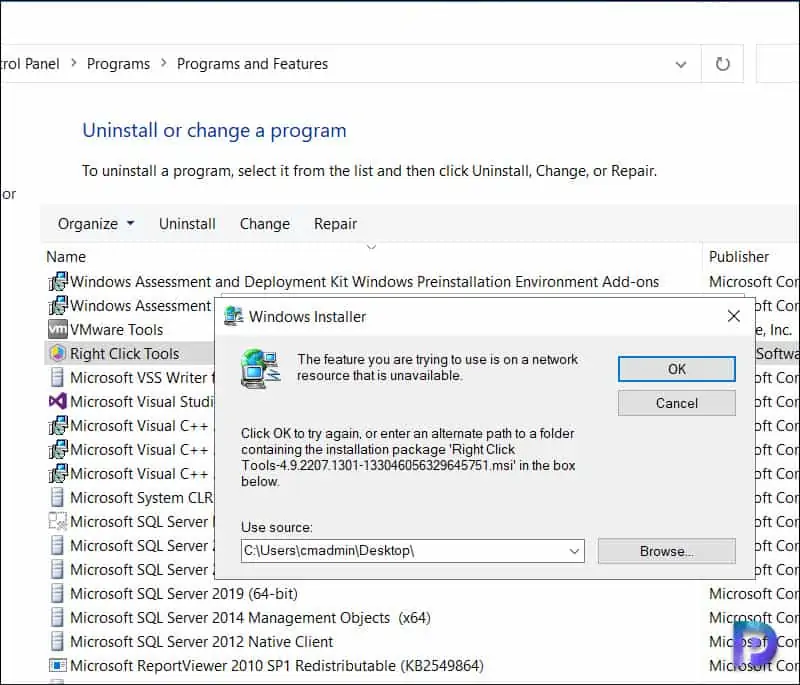Select the Right Click Tools entry
Image resolution: width=800 pixels, height=685 pixels.
124,353
